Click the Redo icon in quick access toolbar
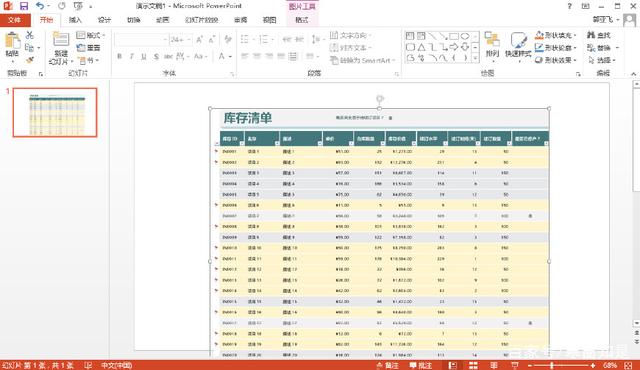 [x=62, y=6]
